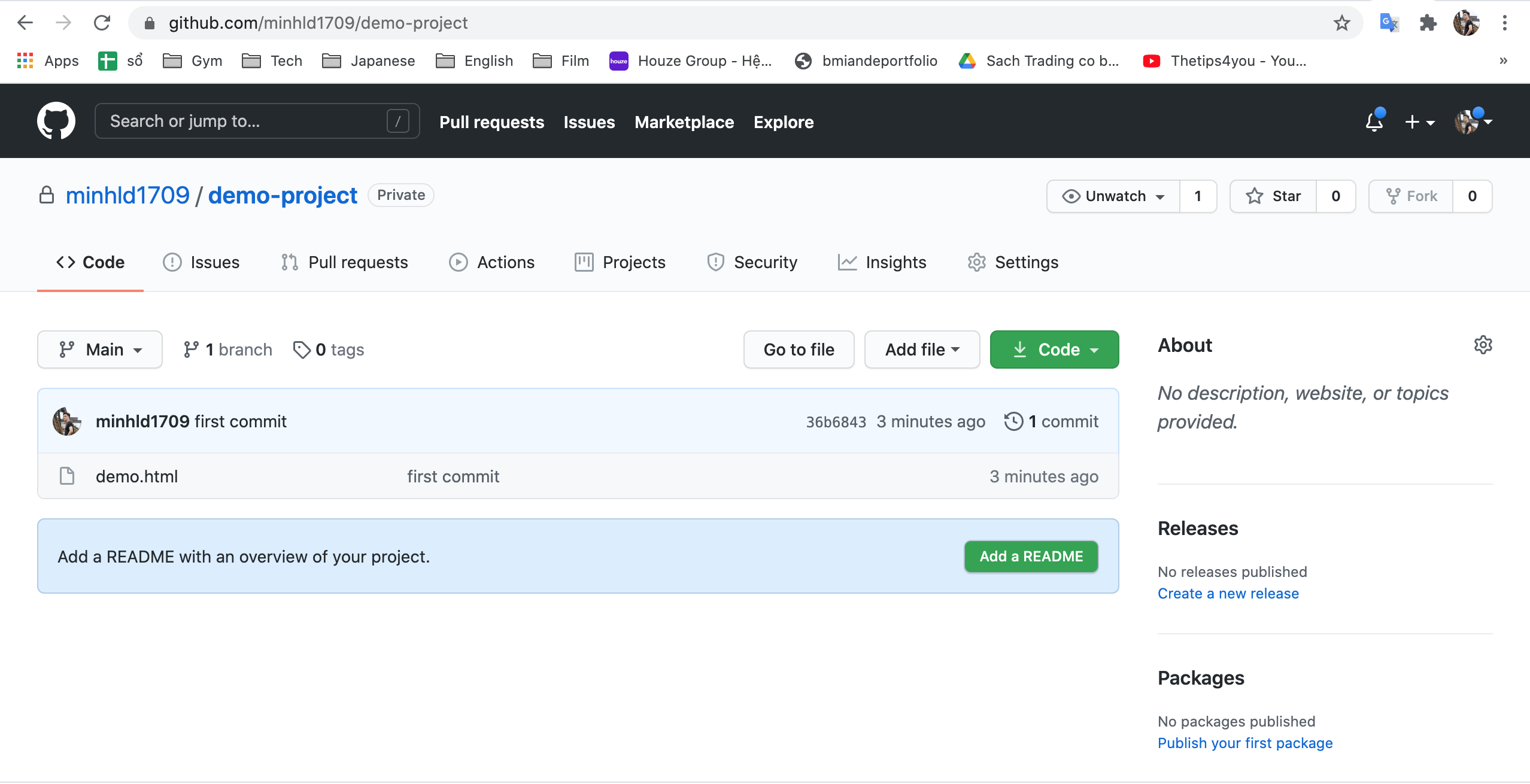Click the Add a README button
Viewport: 1530px width, 784px height.
tap(1031, 557)
